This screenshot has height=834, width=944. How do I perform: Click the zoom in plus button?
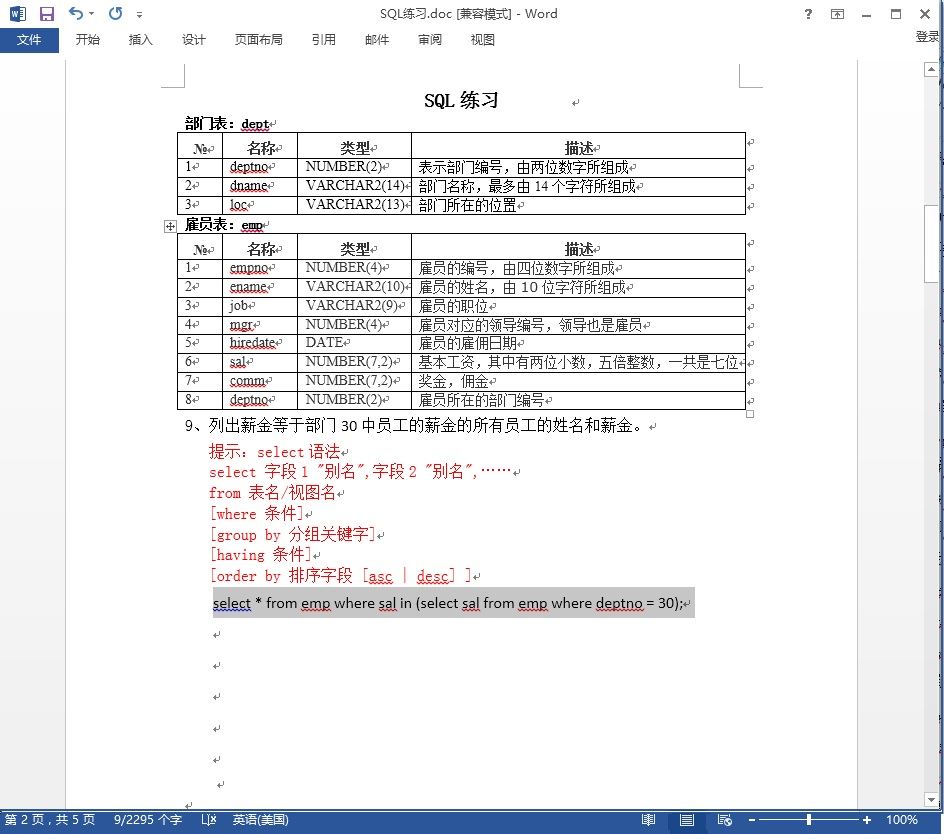[866, 820]
